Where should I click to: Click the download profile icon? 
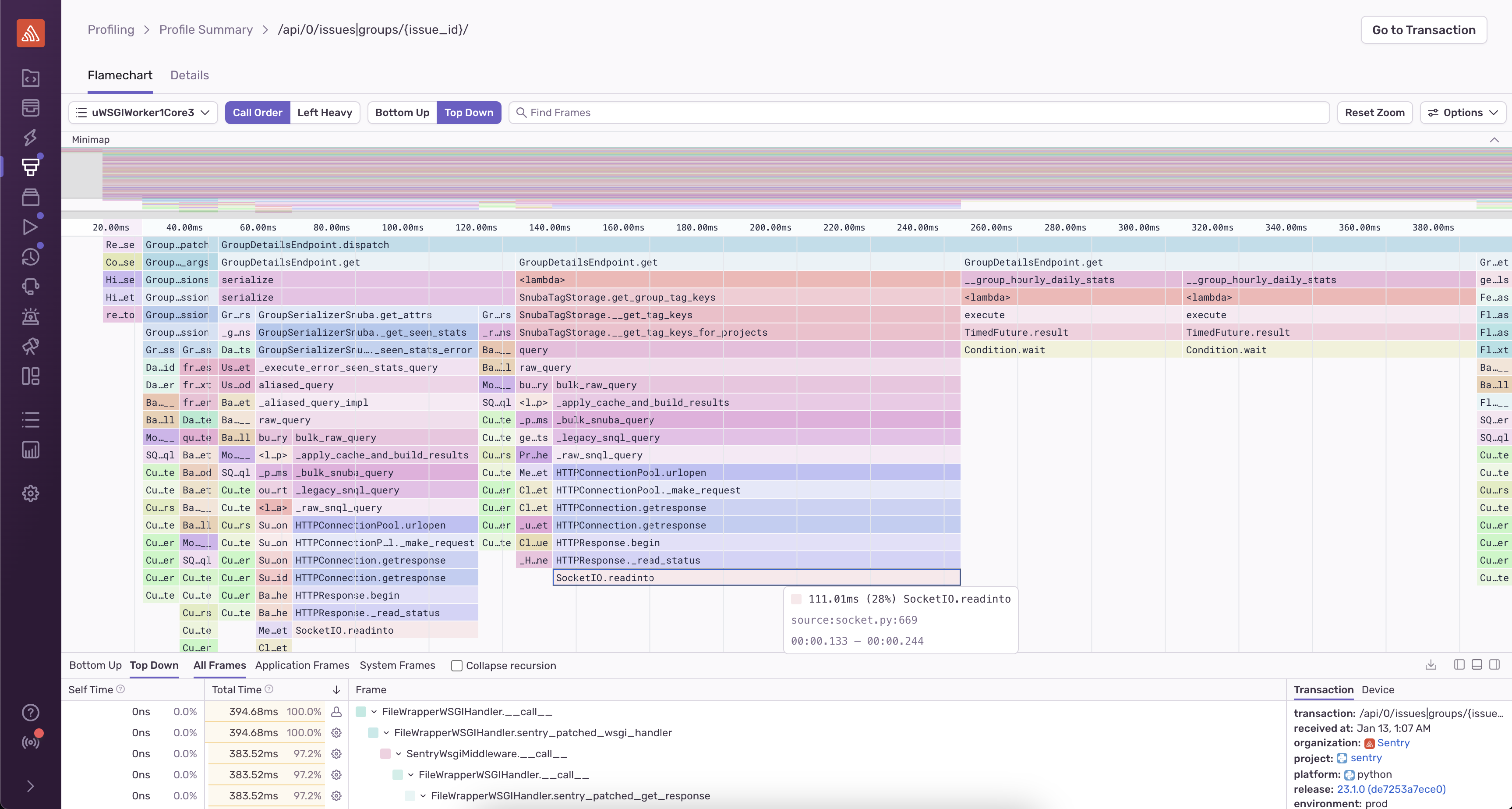(1431, 664)
